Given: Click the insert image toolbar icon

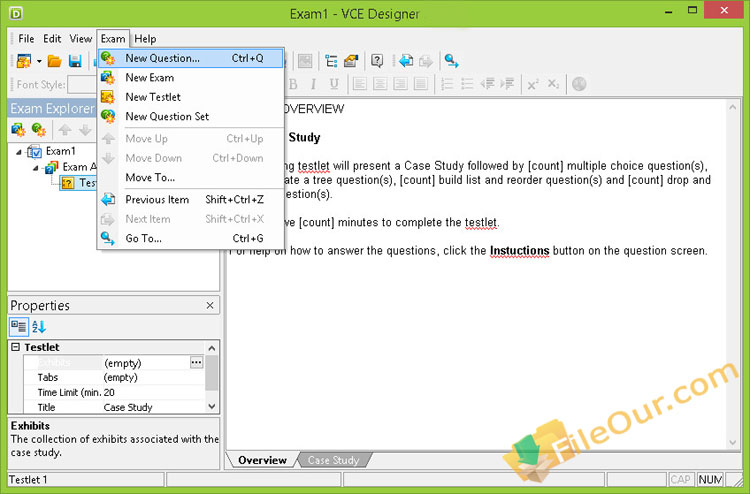Looking at the screenshot, I should point(305,61).
